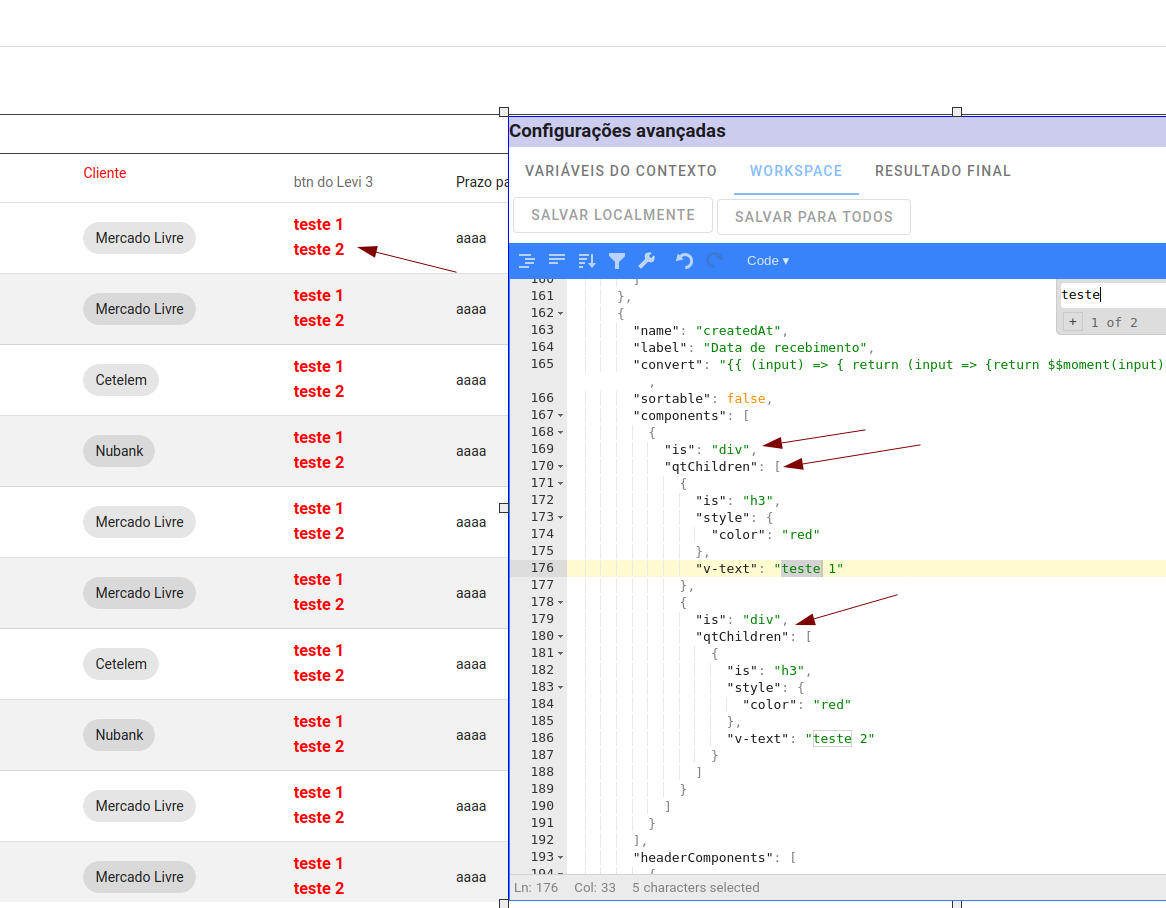
Task: Fold the object at line 181
Action: (561, 654)
